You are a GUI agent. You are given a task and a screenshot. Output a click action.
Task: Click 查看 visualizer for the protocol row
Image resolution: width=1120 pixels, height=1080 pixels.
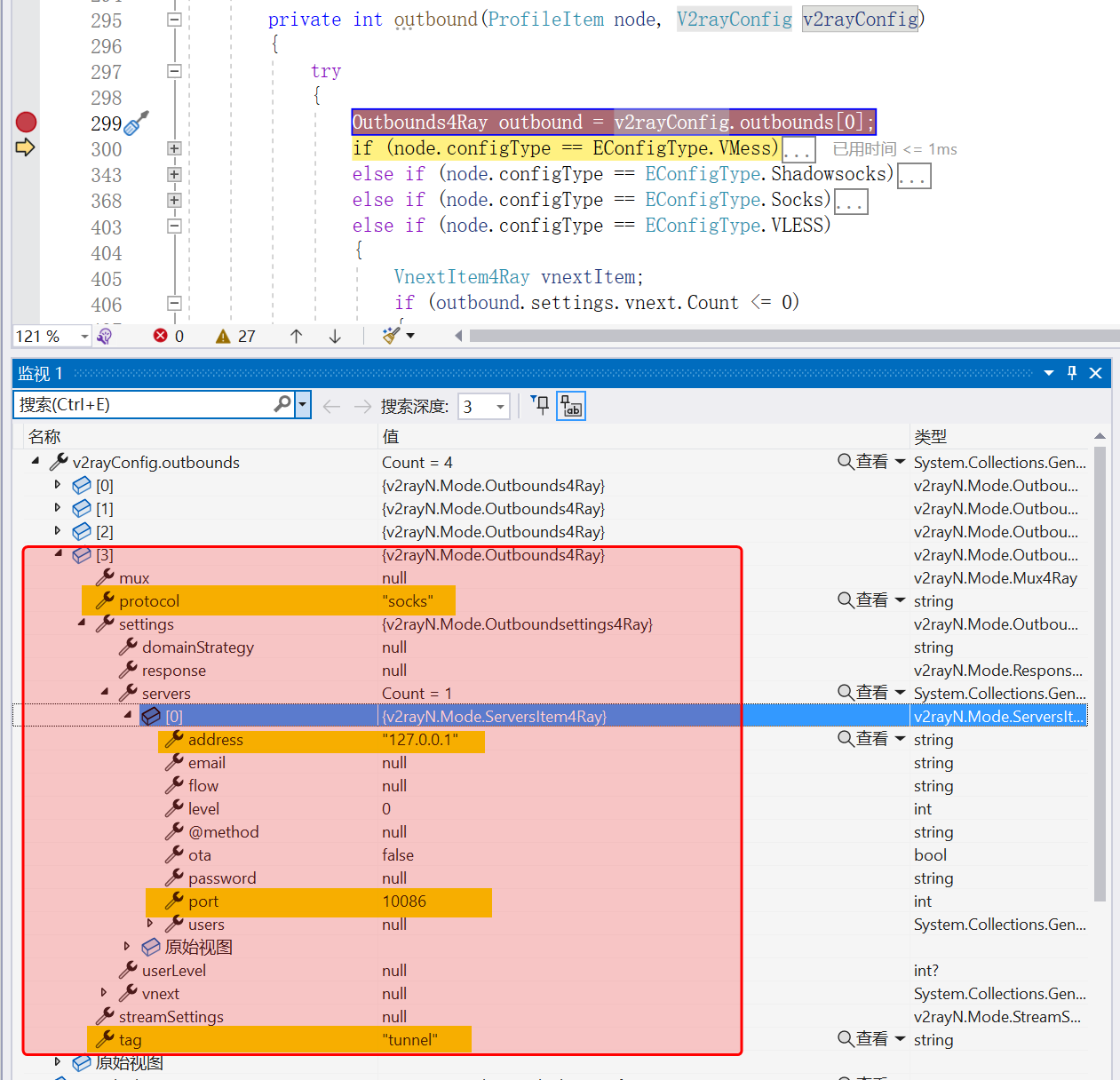(x=863, y=600)
